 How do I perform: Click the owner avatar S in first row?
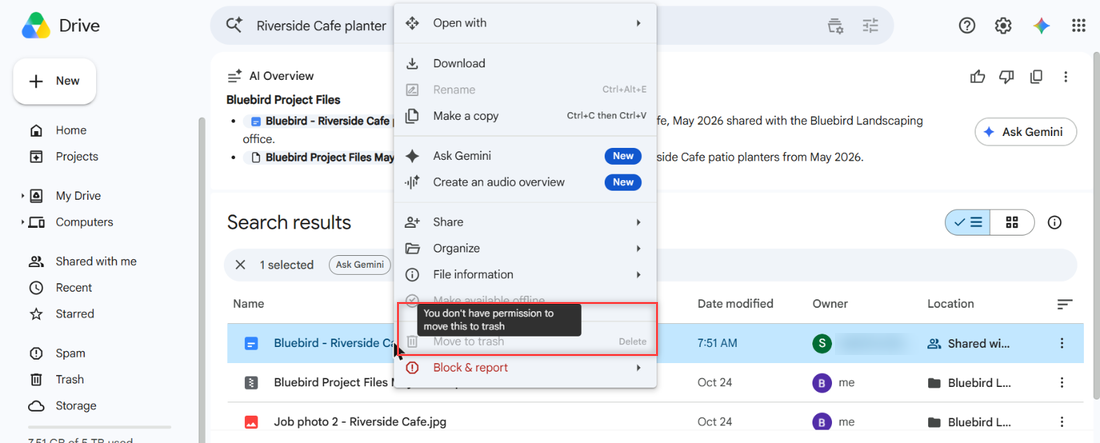pos(821,343)
